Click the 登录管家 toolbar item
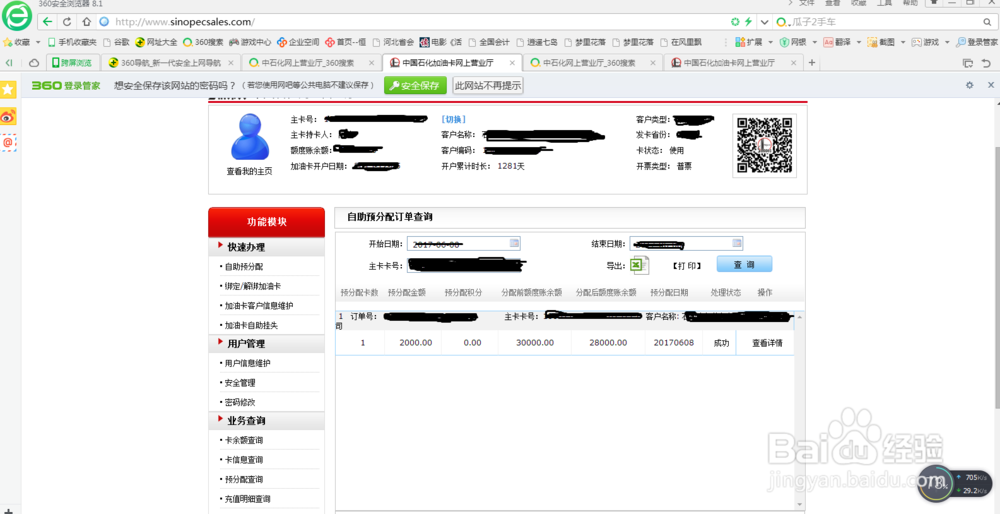Image resolution: width=1000 pixels, height=514 pixels. point(976,42)
